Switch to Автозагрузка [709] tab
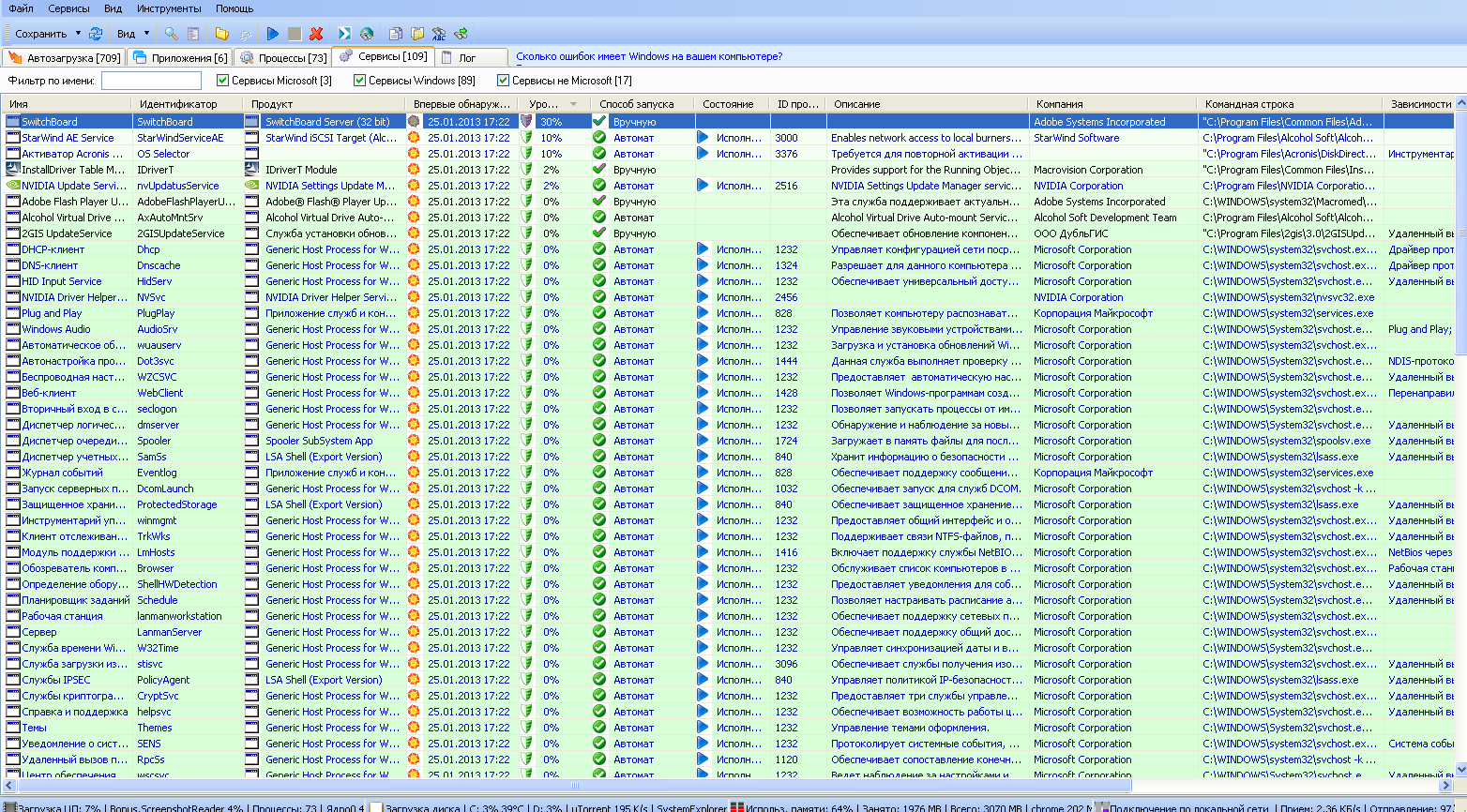The image size is (1467, 812). [x=64, y=58]
